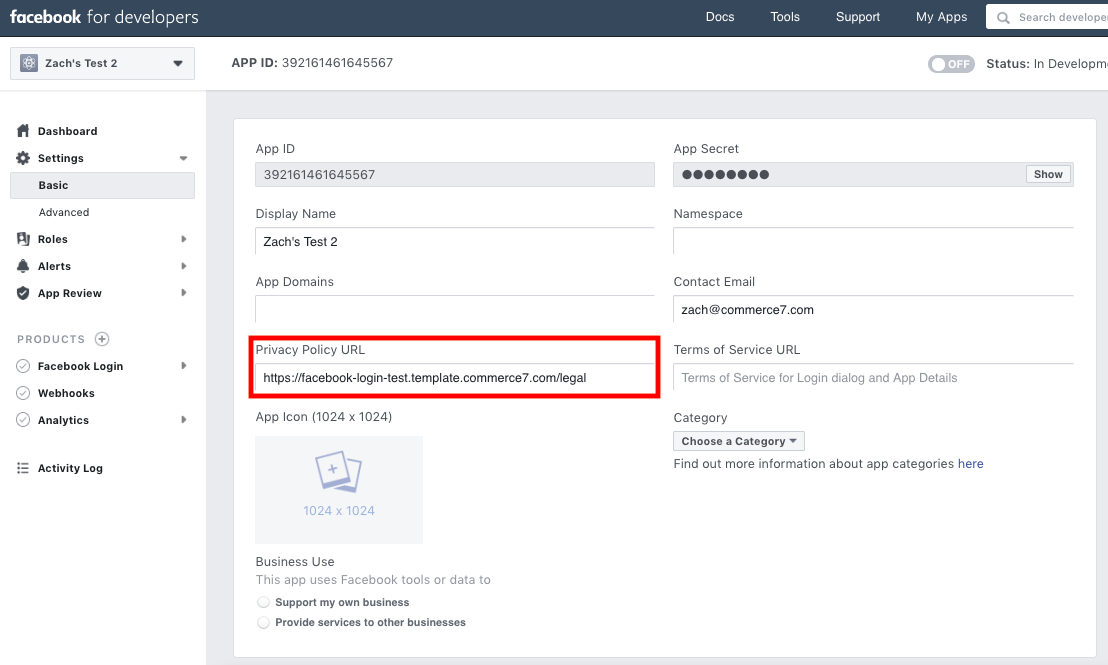Click the Contact Email input field

point(873,310)
